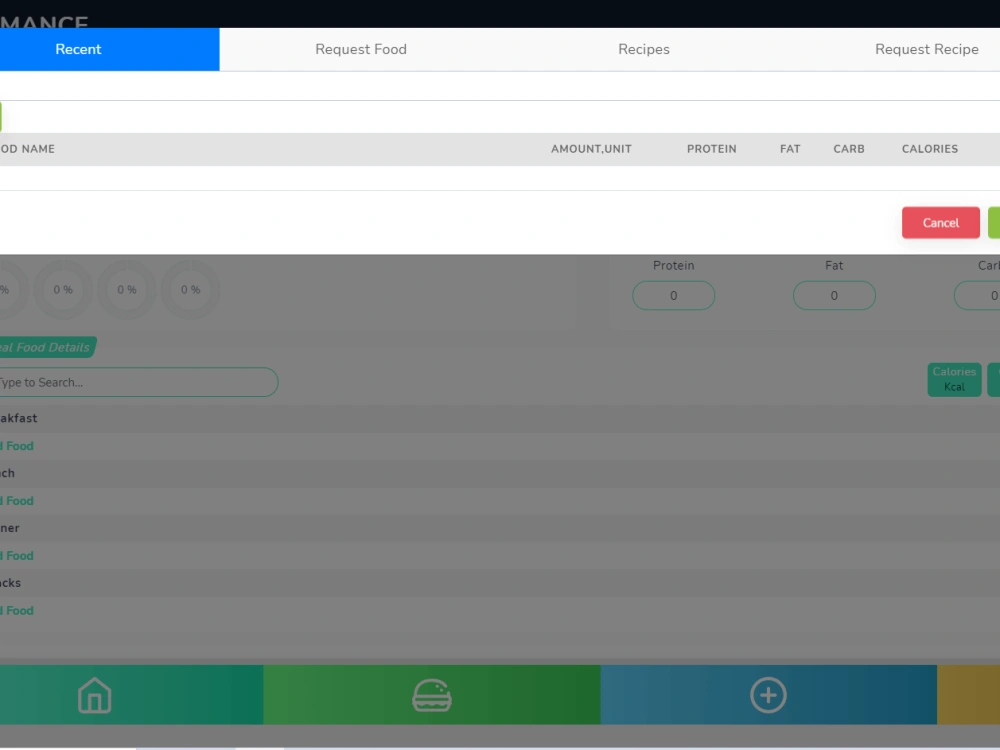Click the Dinner meal row
The width and height of the screenshot is (1000, 750).
tap(500, 528)
